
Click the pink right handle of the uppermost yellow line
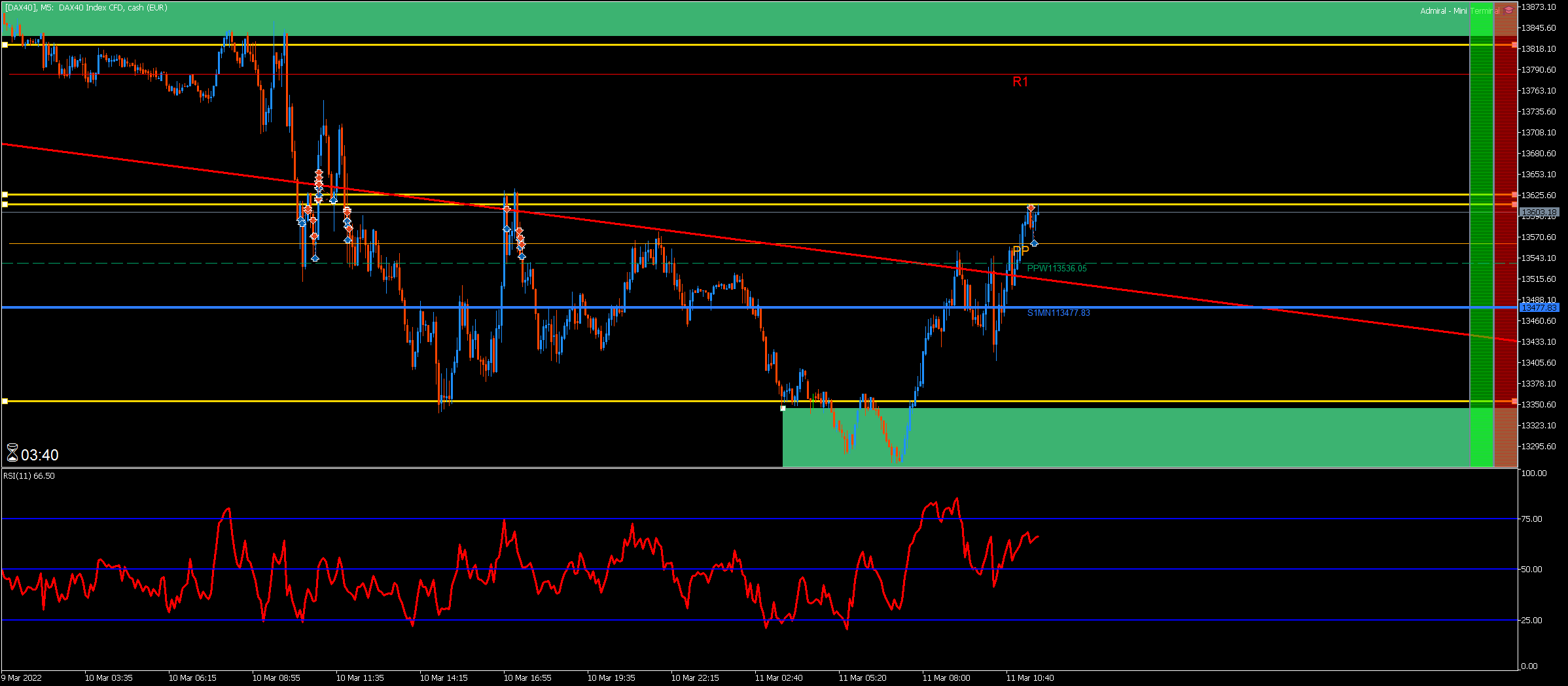1514,44
